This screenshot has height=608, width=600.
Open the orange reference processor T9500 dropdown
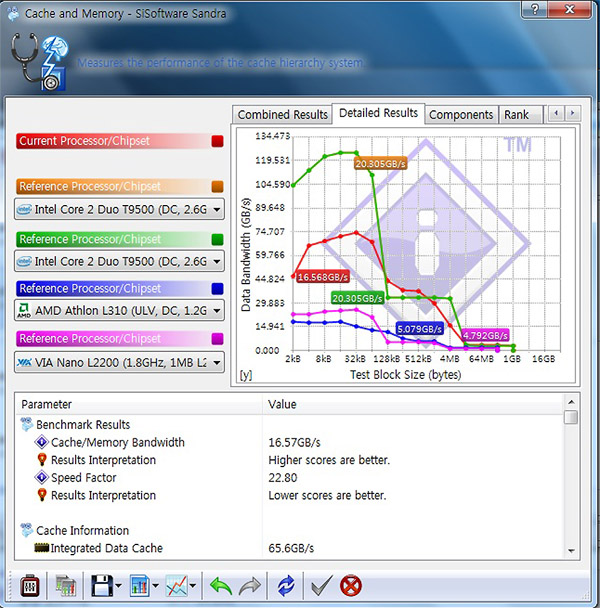pos(119,209)
